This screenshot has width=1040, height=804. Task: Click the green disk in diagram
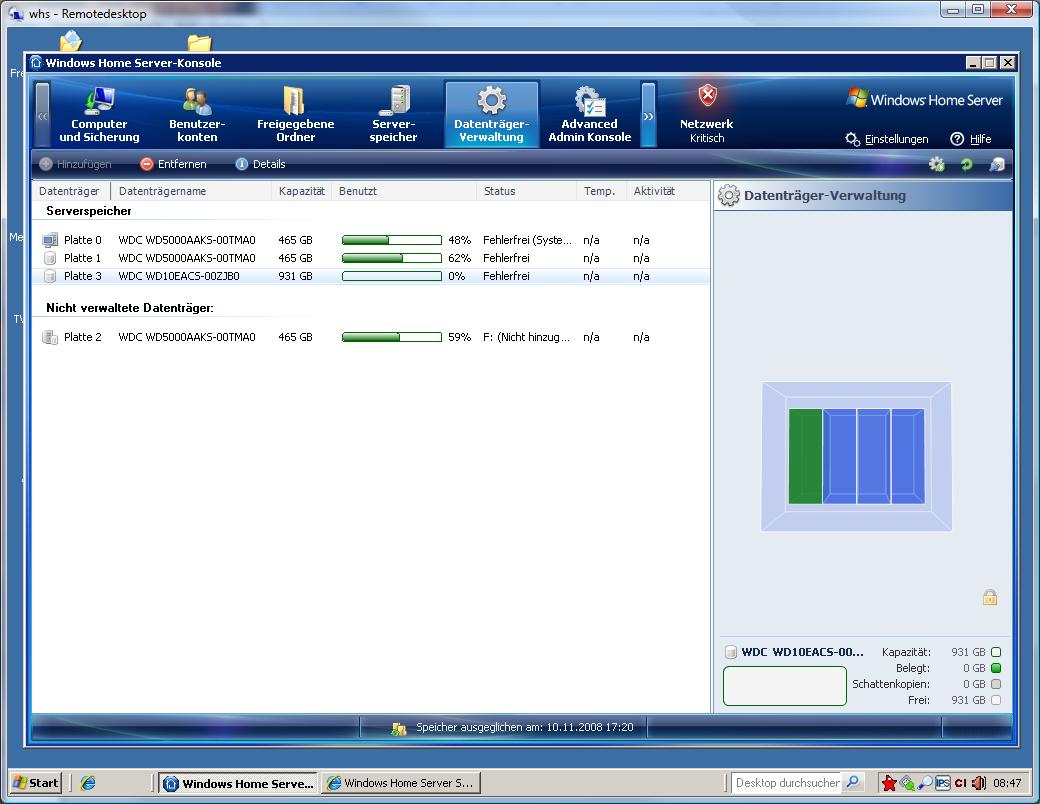click(805, 456)
